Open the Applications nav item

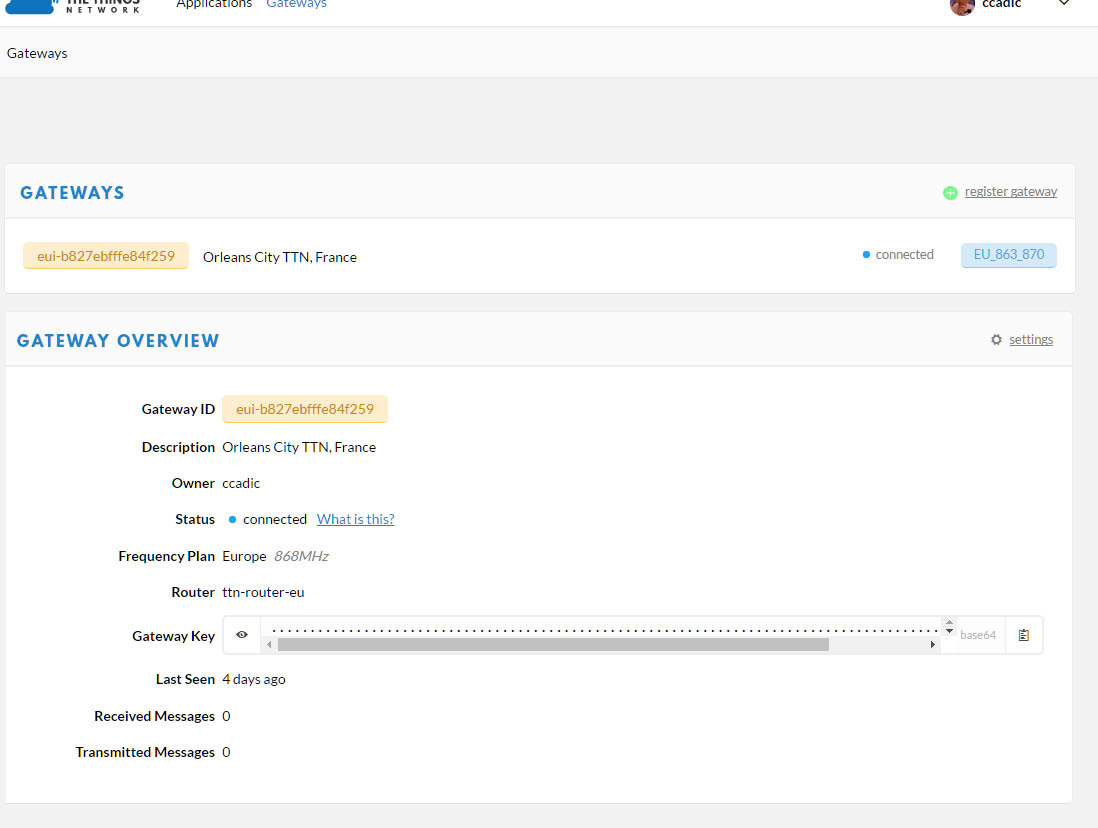214,4
